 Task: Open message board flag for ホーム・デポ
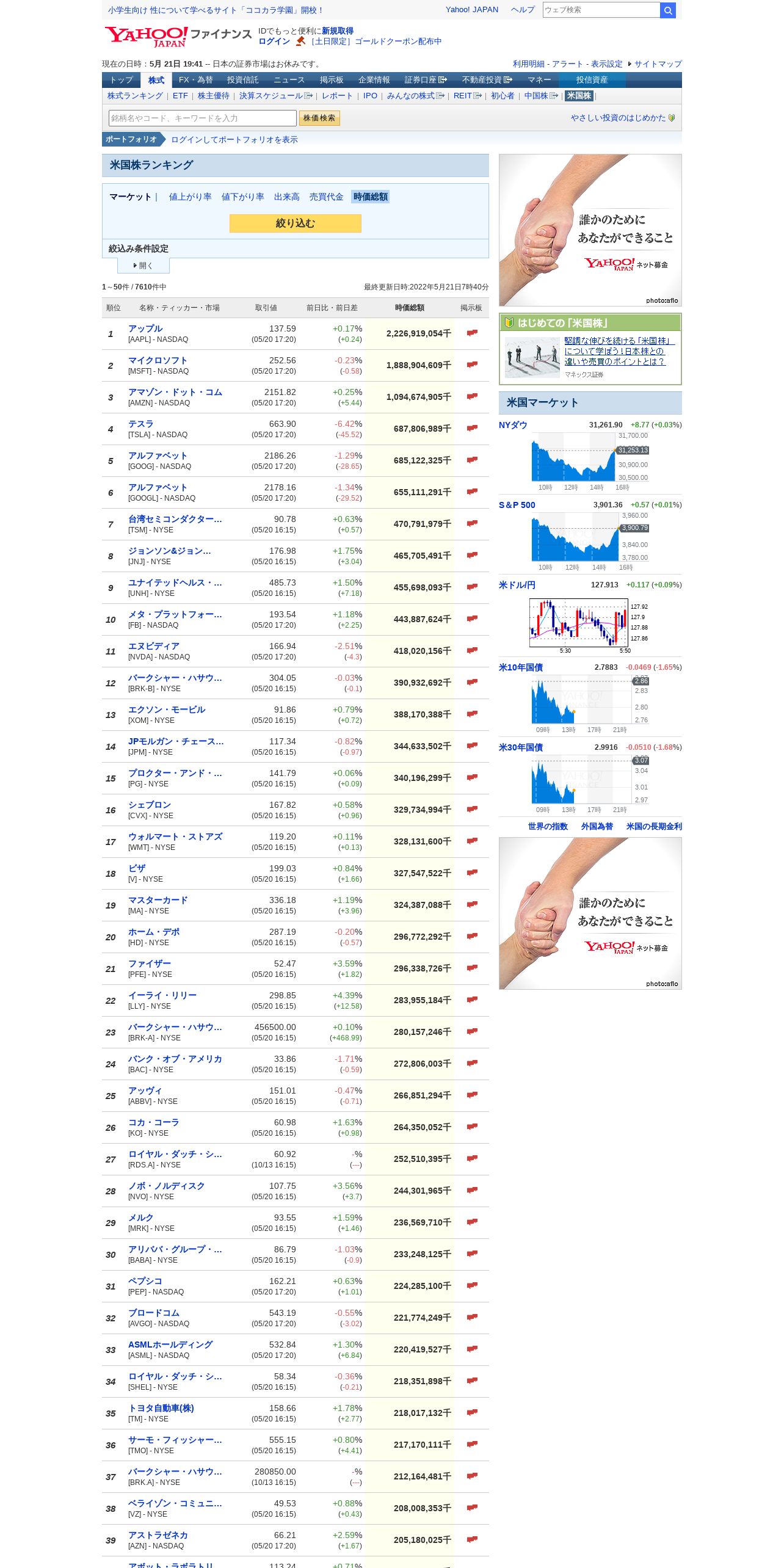click(x=472, y=936)
